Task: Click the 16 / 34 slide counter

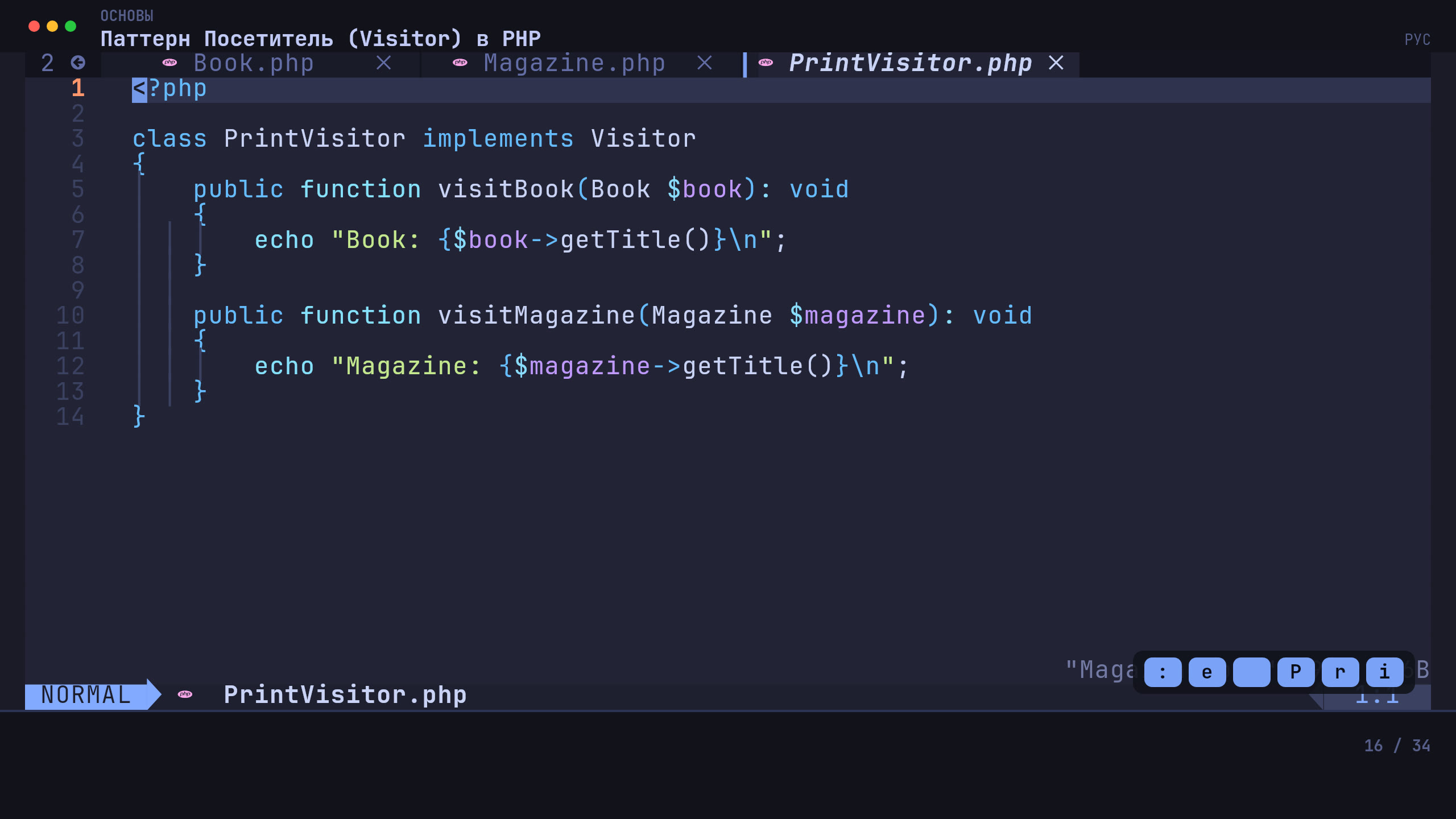Action: tap(1397, 746)
